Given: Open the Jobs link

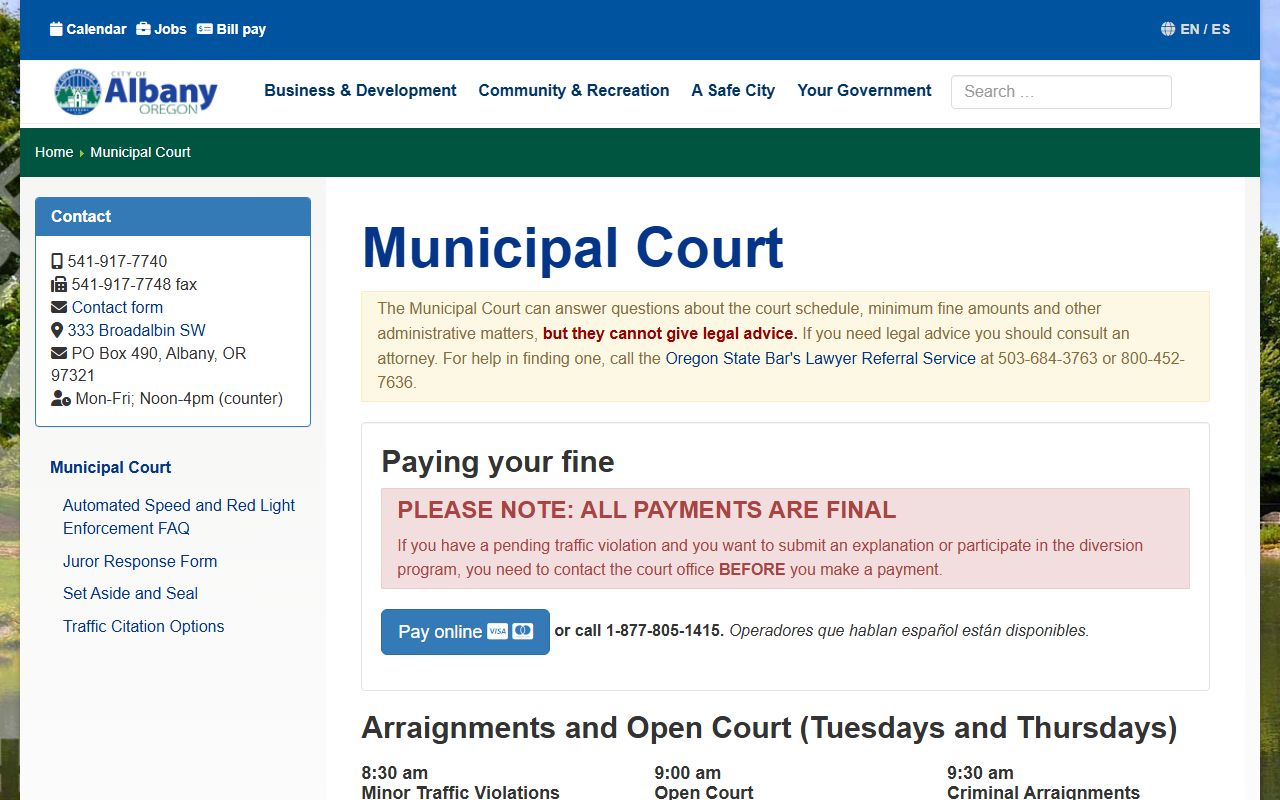Looking at the screenshot, I should point(161,29).
